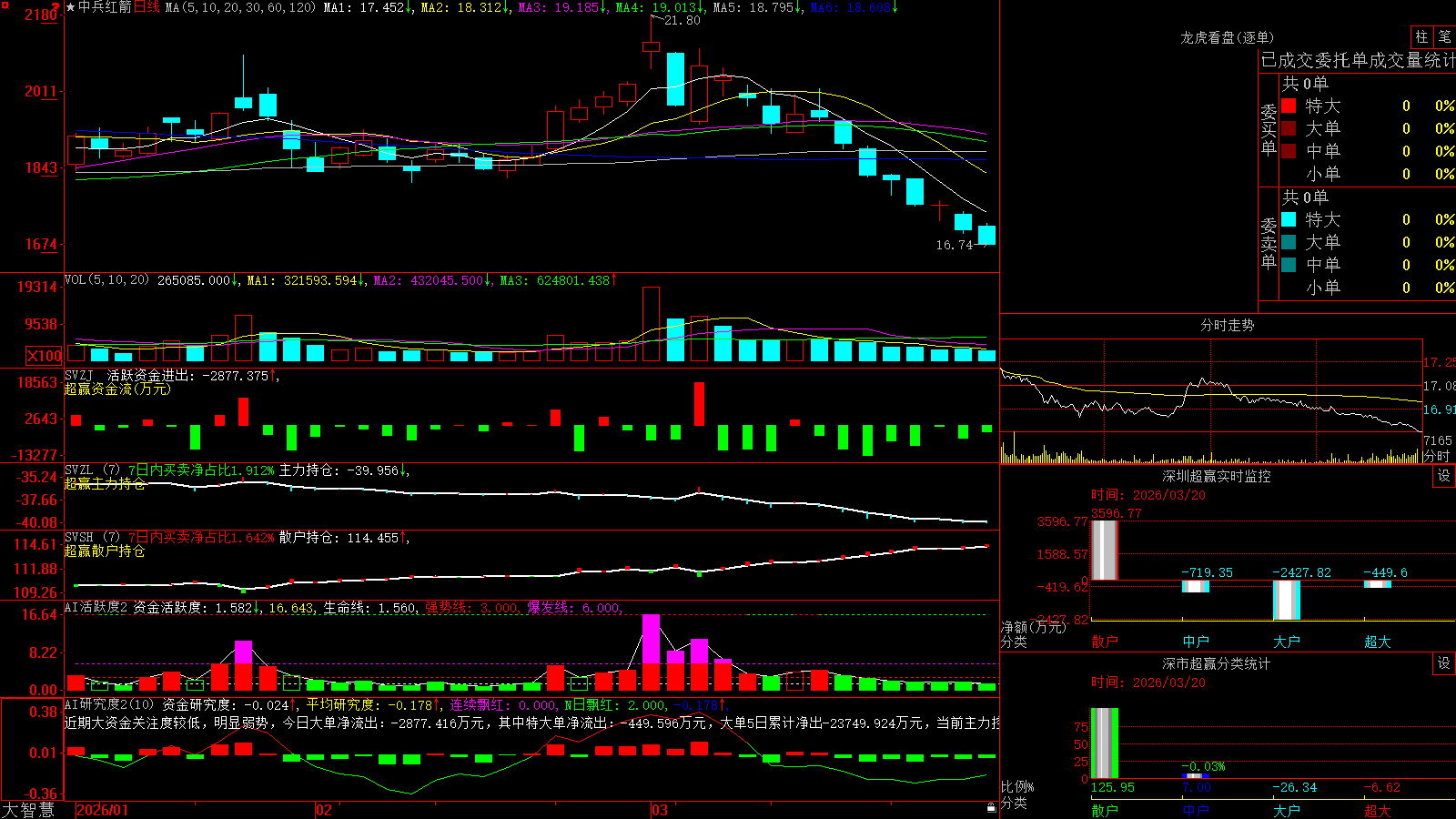Image resolution: width=1456 pixels, height=819 pixels.
Task: Click the 委卖单 section label
Action: pos(1269,243)
